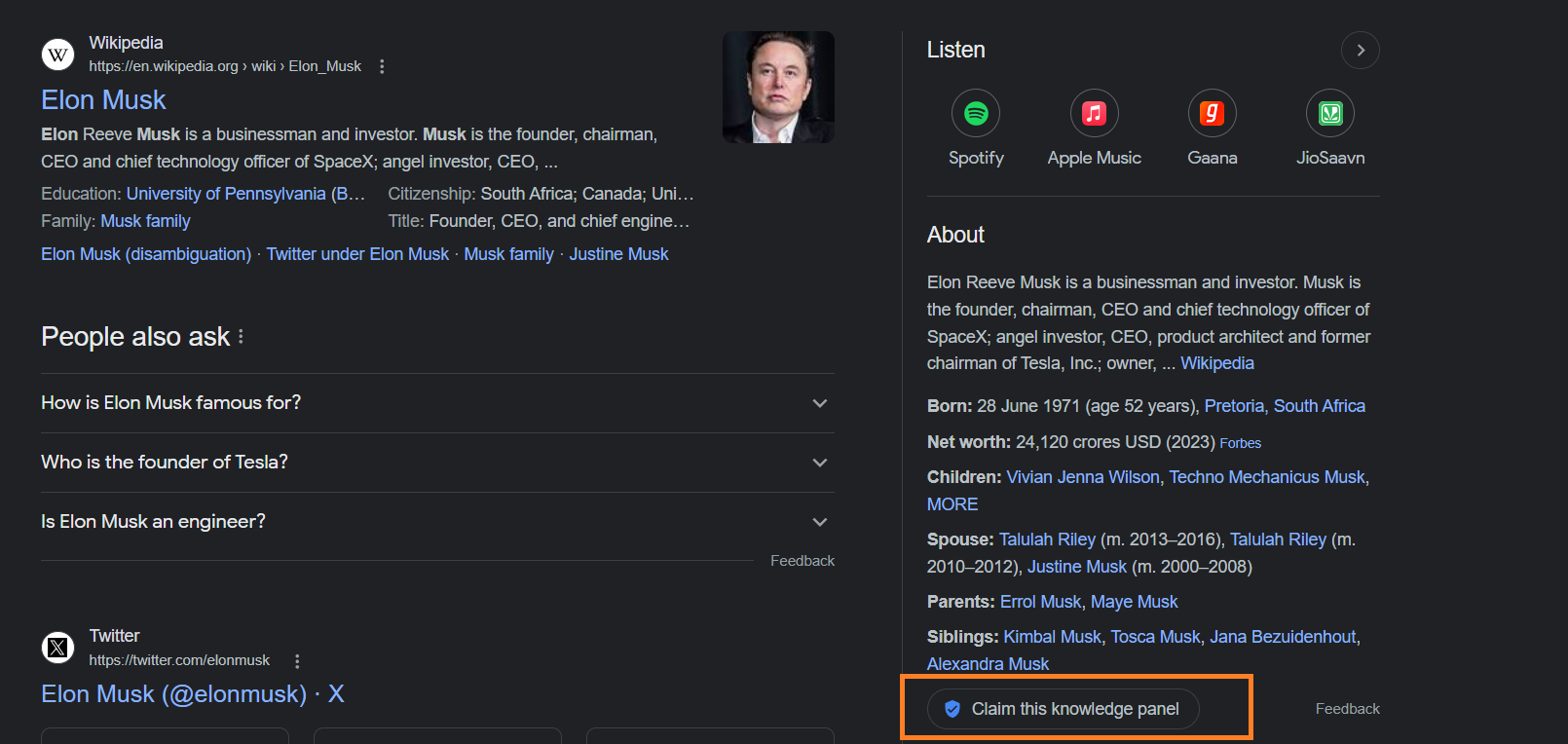
Task: Open Errol Musk link
Action: pos(1040,602)
